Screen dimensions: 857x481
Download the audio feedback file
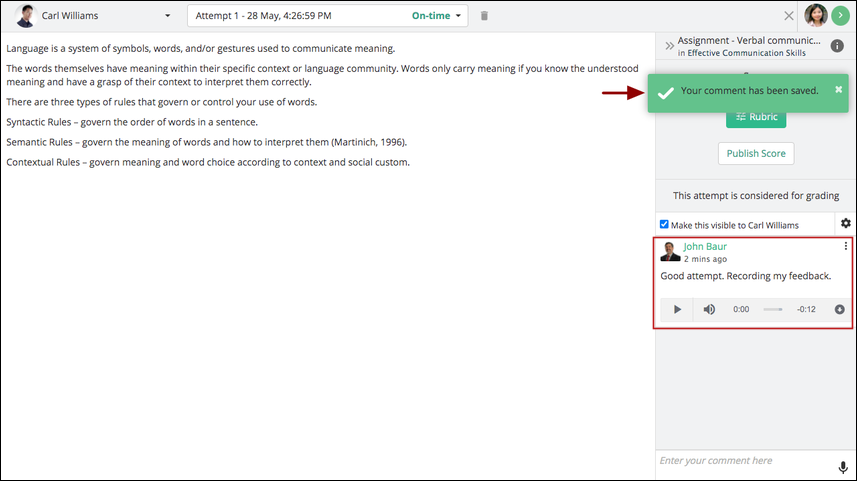coord(840,309)
